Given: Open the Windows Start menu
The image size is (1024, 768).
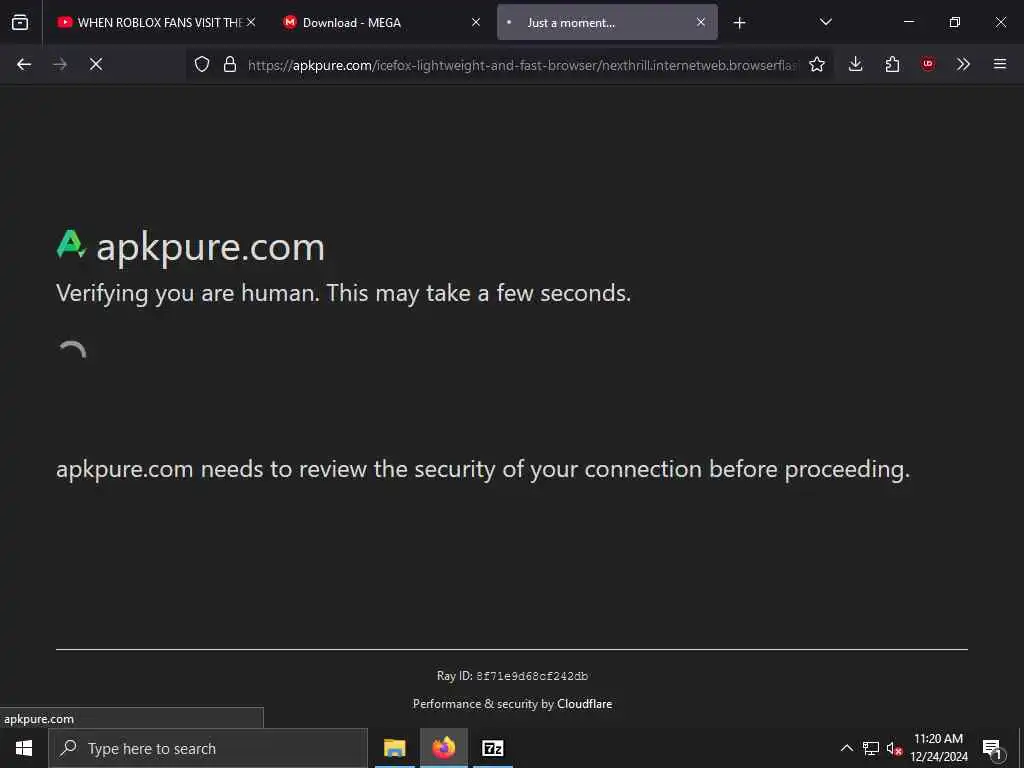Looking at the screenshot, I should (24, 748).
